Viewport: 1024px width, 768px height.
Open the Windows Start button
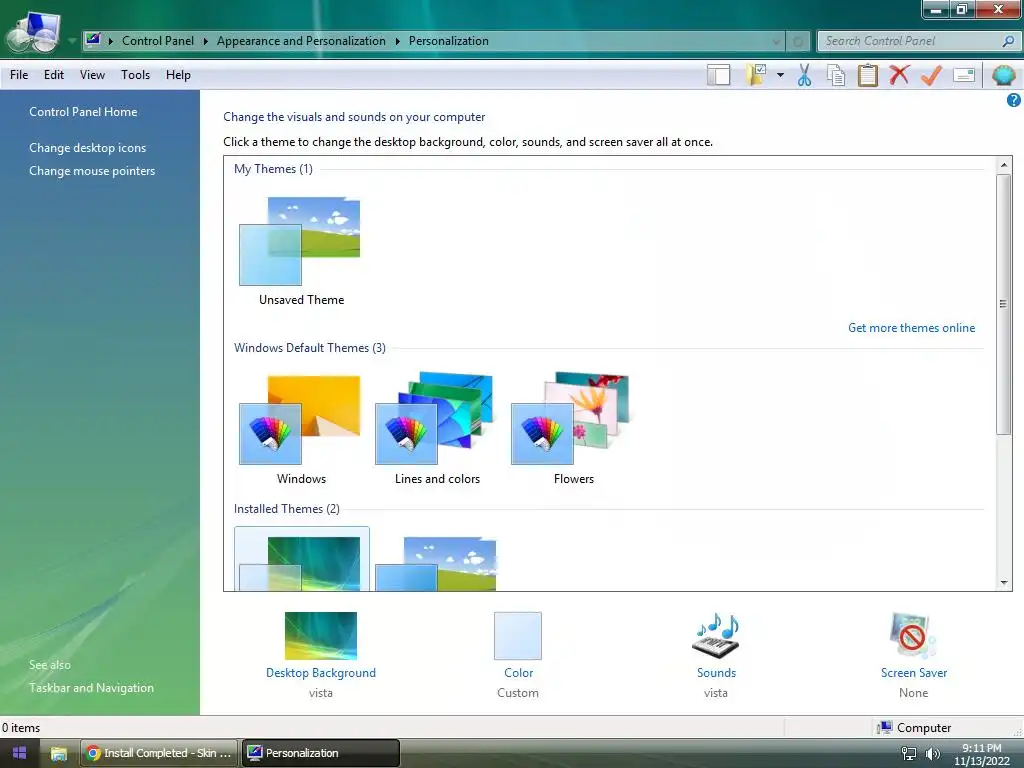click(x=20, y=753)
